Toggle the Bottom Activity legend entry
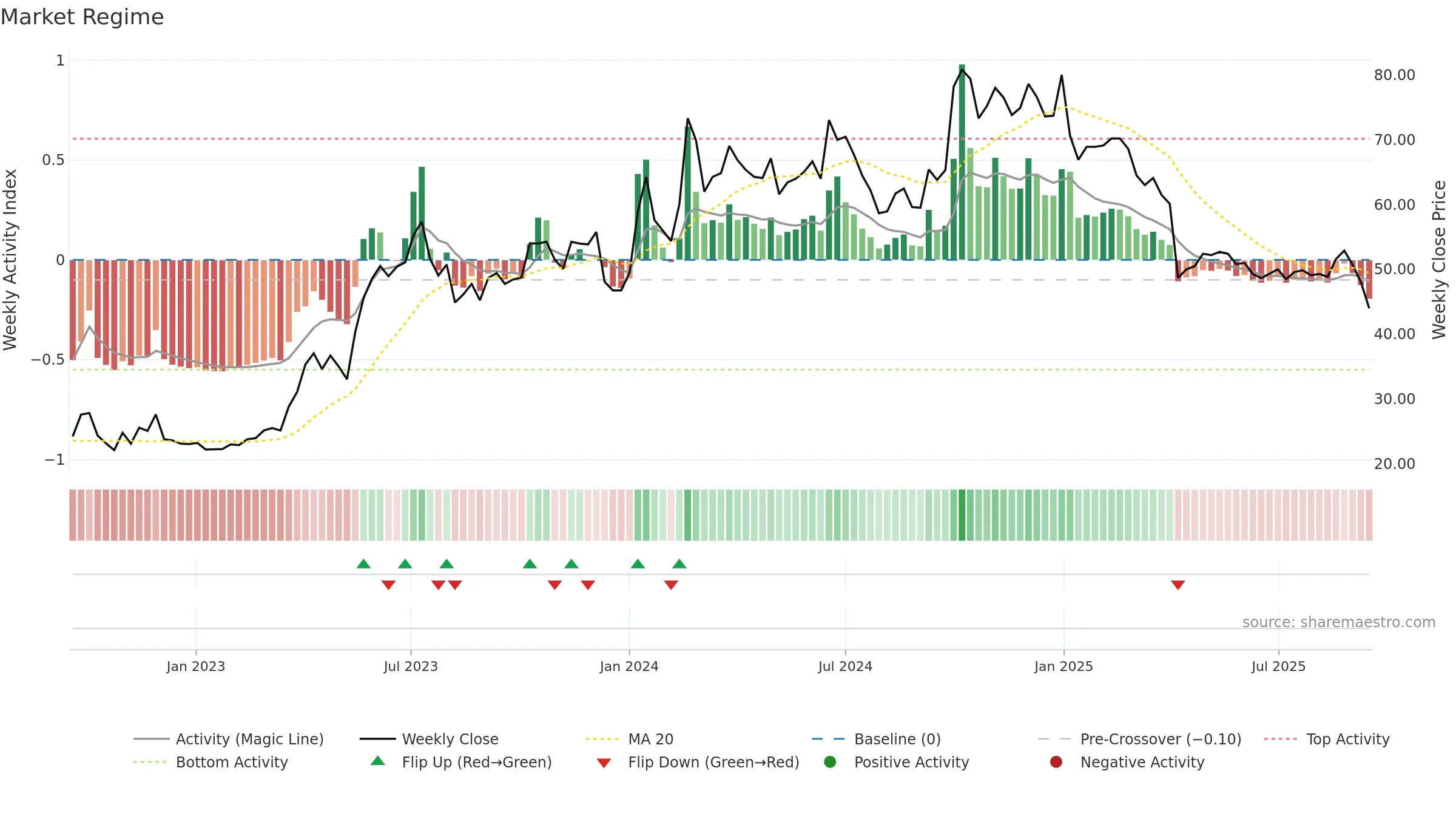1456x819 pixels. 211,762
